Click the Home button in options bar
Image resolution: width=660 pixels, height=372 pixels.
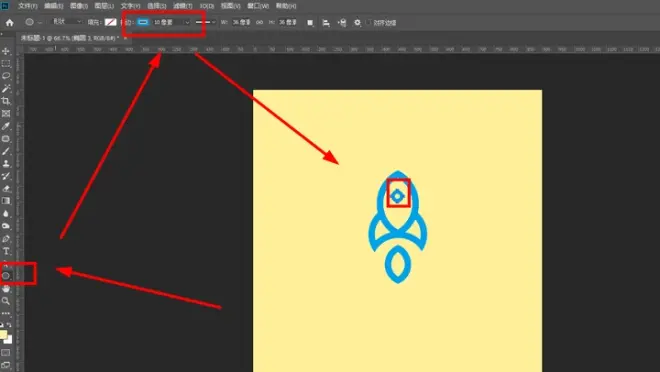tap(10, 23)
